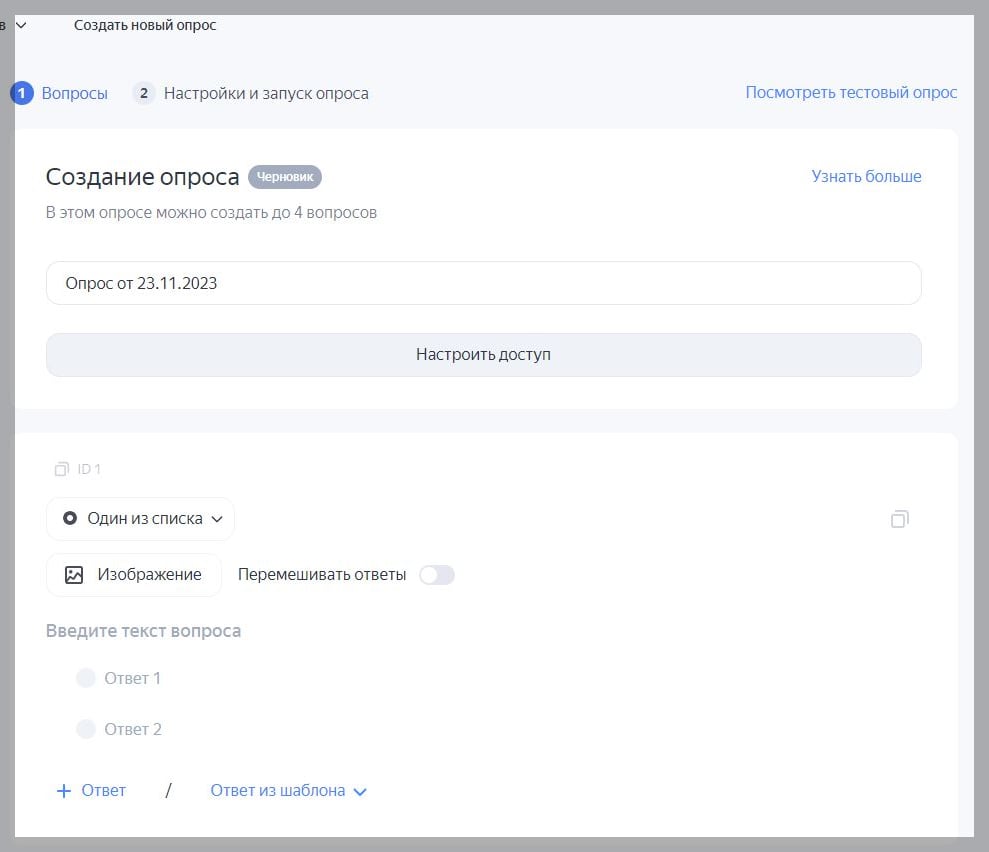This screenshot has height=852, width=989.
Task: Expand the Ответ из шаблона dropdown
Action: [288, 791]
